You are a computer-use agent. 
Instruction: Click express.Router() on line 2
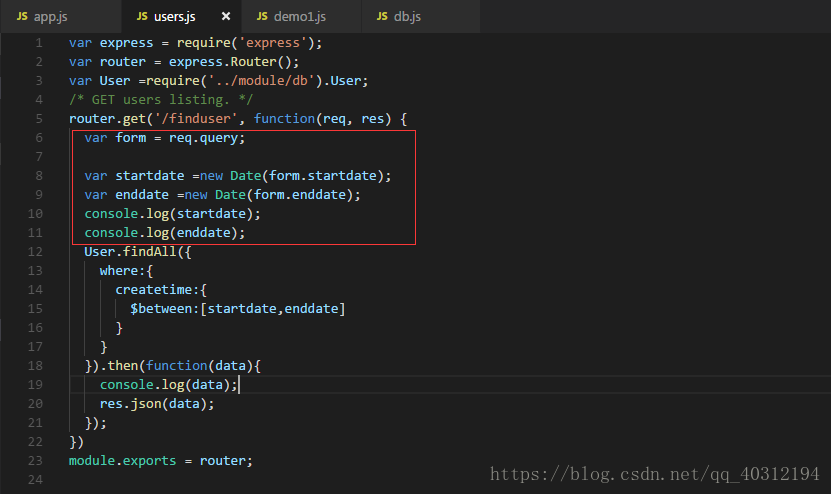pos(230,62)
